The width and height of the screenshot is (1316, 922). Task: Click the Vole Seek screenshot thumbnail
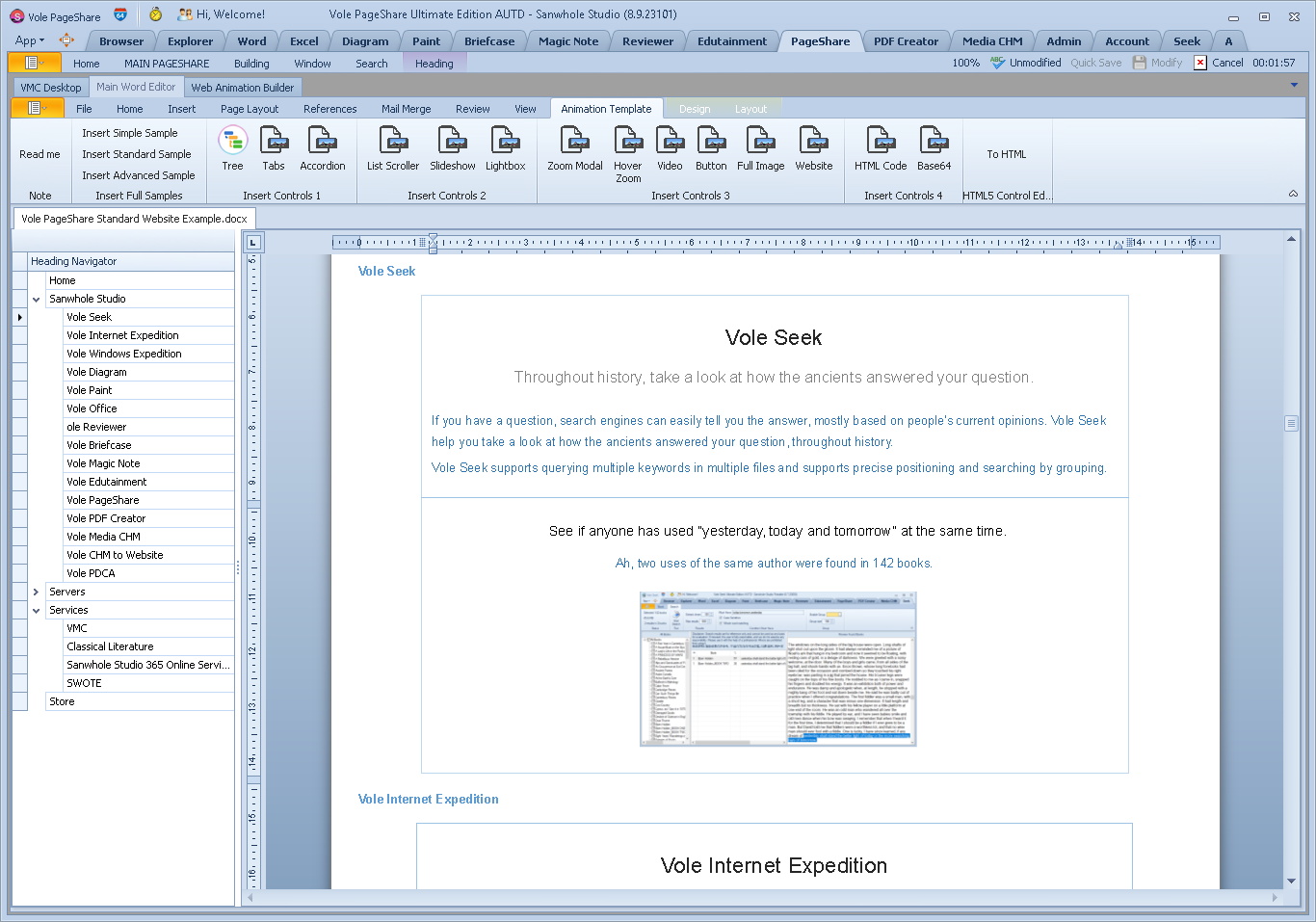tap(778, 669)
